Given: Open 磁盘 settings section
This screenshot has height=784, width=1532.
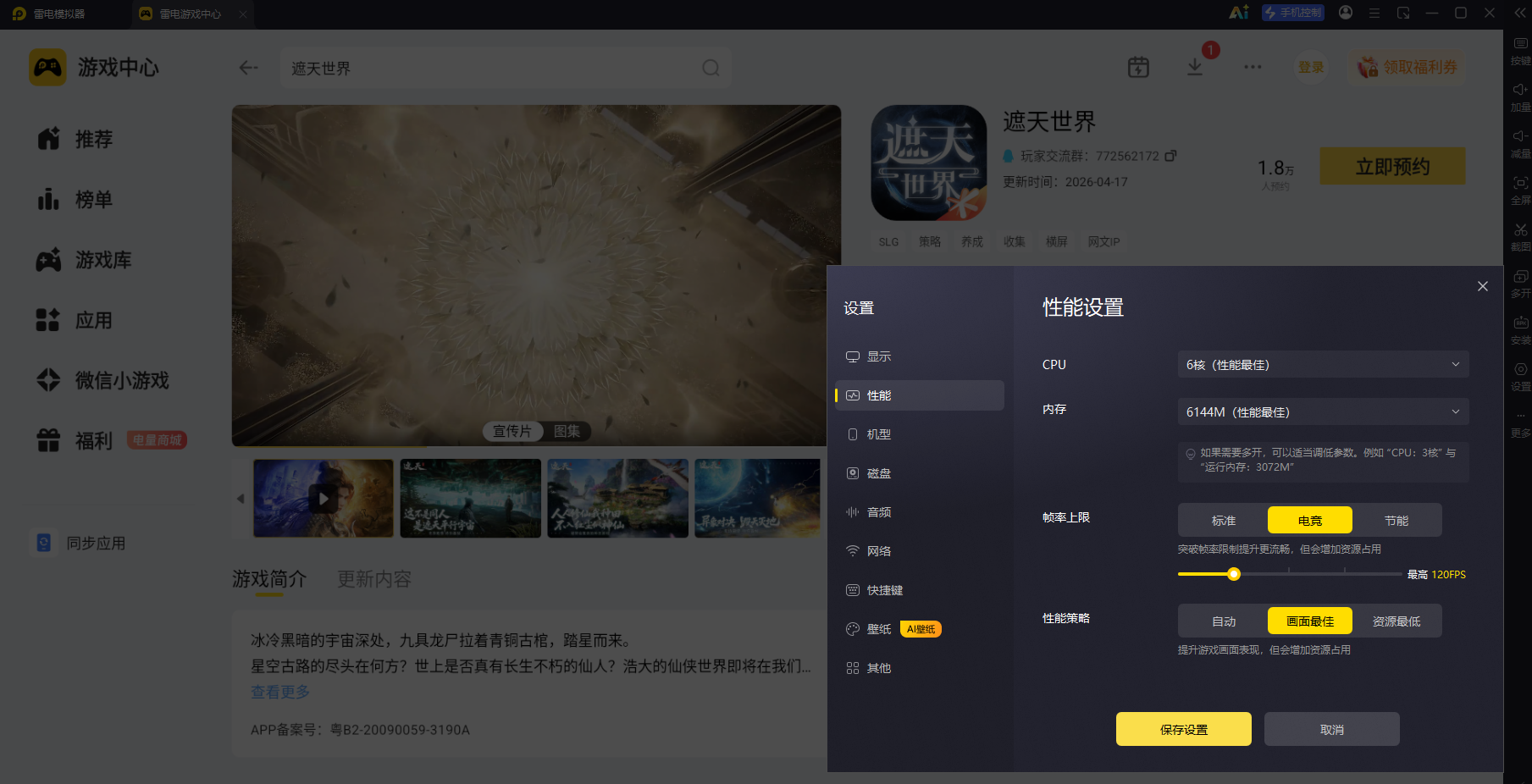Looking at the screenshot, I should (x=920, y=473).
